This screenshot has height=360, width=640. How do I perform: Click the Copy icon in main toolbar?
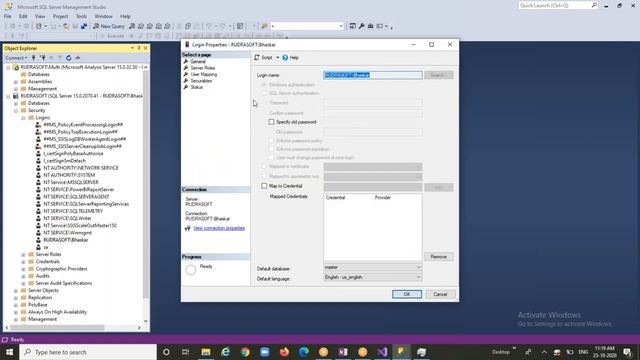pyautogui.click(x=188, y=26)
